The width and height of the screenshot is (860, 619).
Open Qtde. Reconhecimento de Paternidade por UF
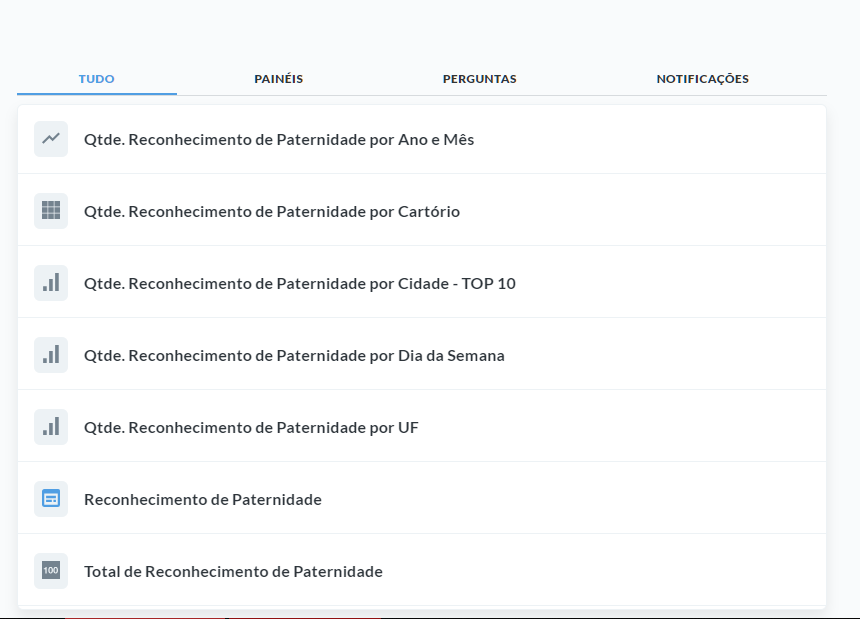(x=251, y=428)
